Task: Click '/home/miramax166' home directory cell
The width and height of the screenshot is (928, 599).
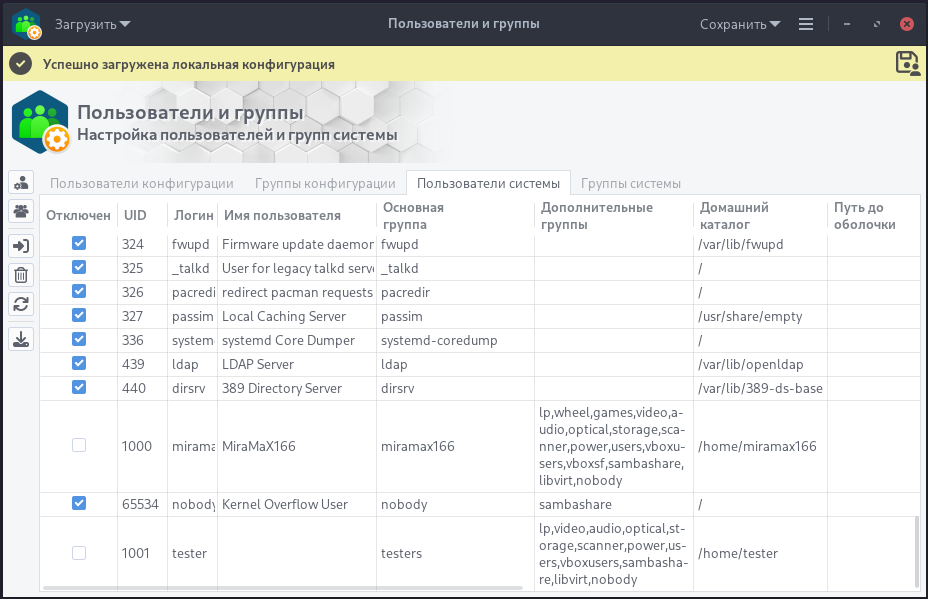Action: (760, 446)
